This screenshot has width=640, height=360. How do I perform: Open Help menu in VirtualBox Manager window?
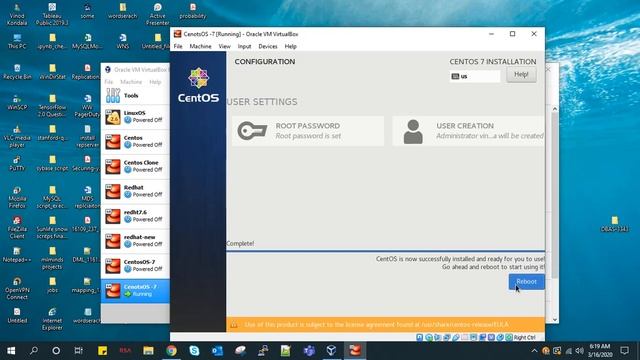click(x=155, y=82)
